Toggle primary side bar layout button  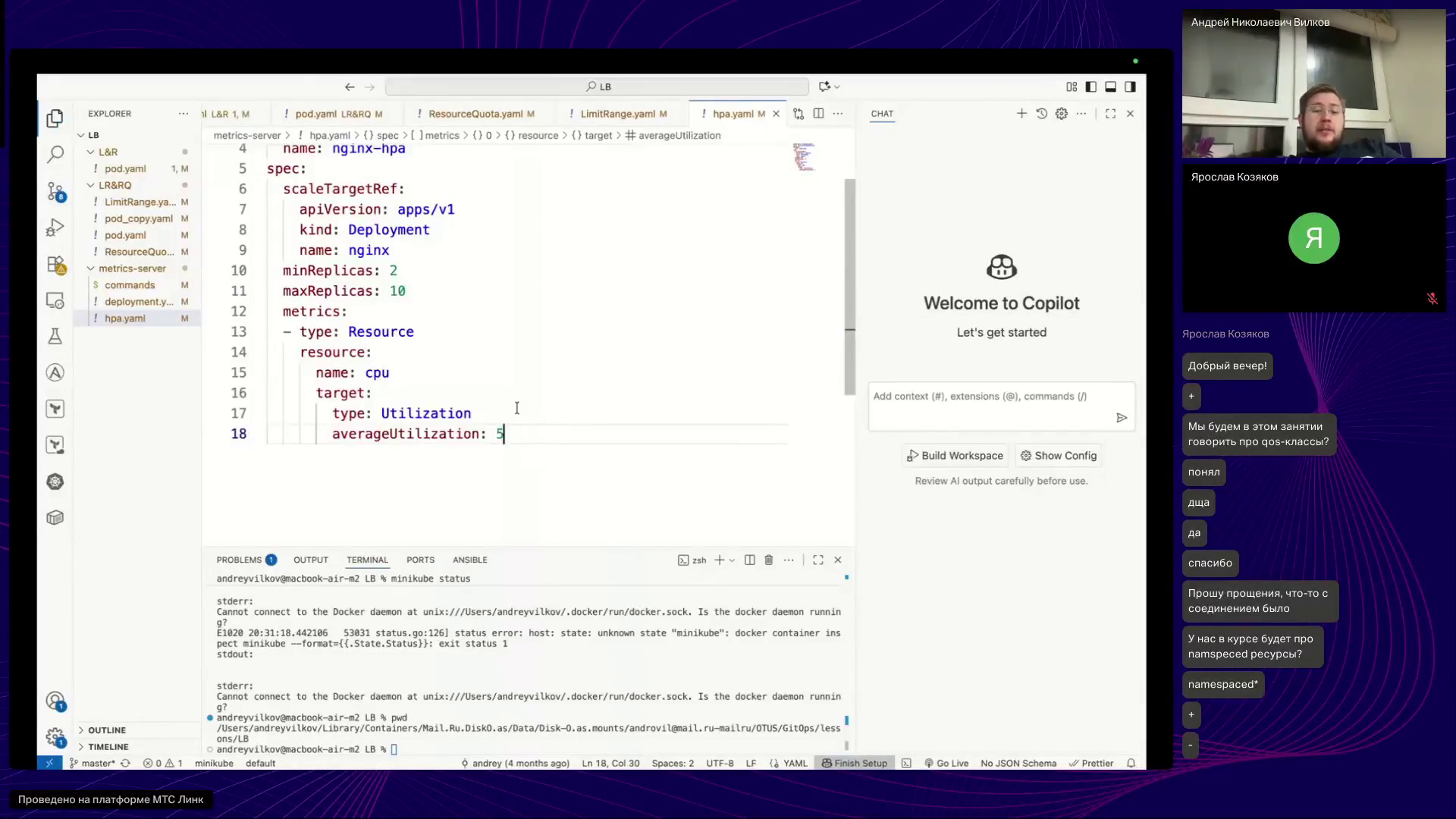(x=1090, y=87)
